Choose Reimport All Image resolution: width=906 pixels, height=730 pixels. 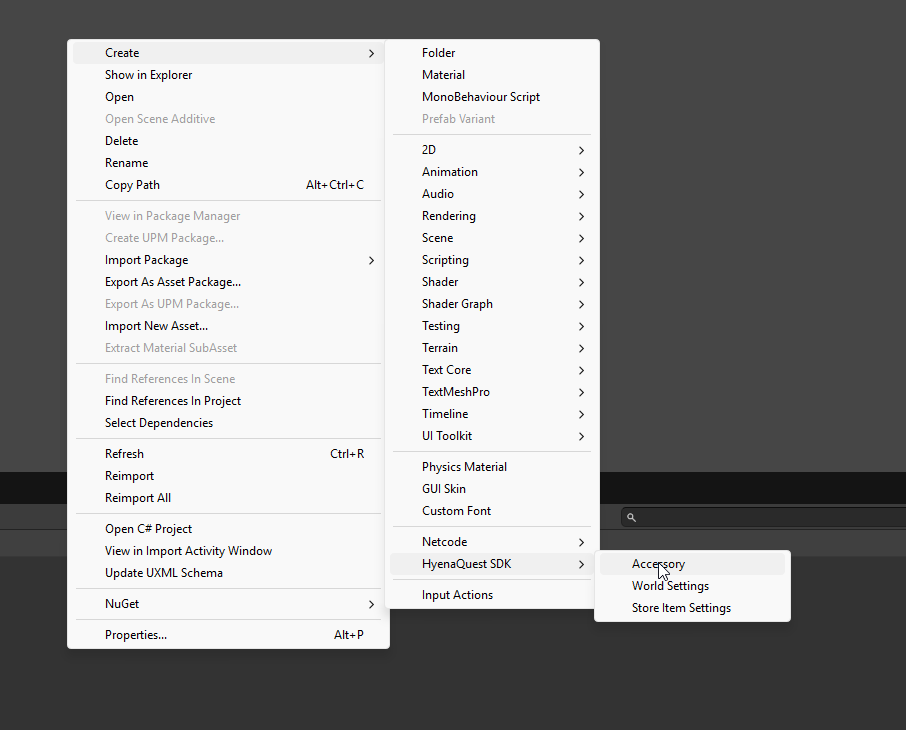coord(228,498)
